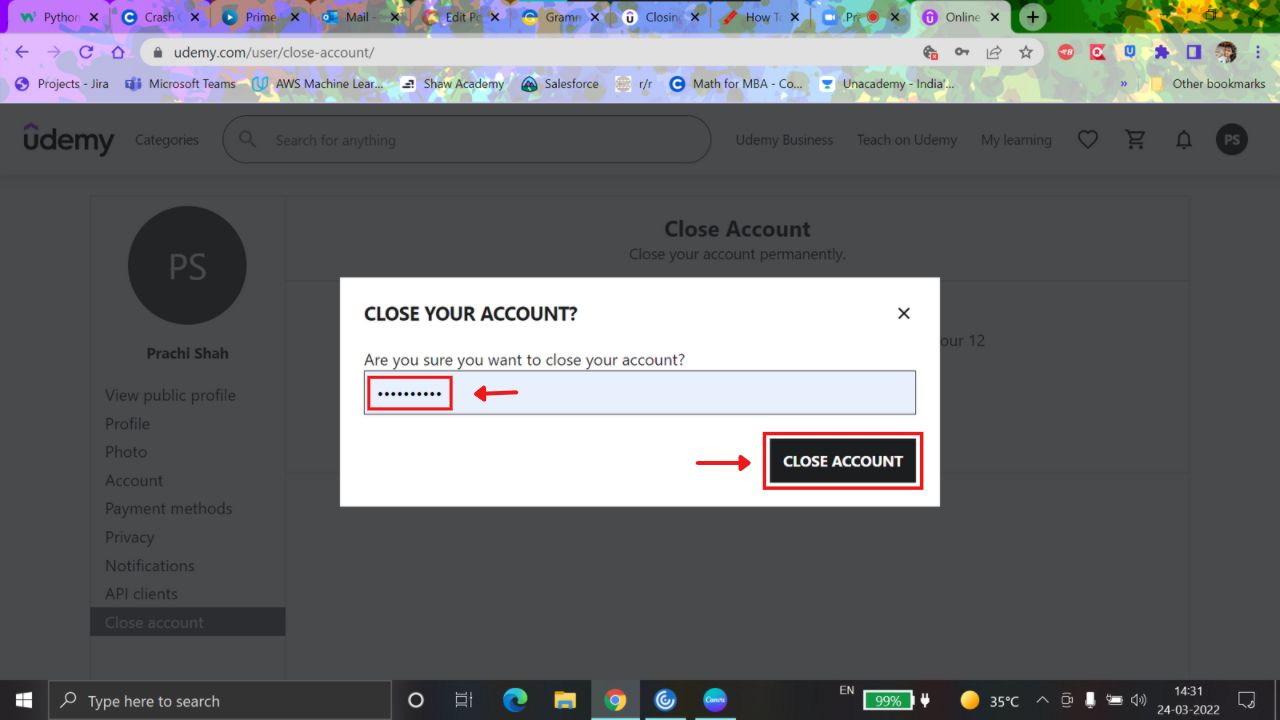The image size is (1280, 720).
Task: Click the CLOSE ACCOUNT button
Action: 842,461
